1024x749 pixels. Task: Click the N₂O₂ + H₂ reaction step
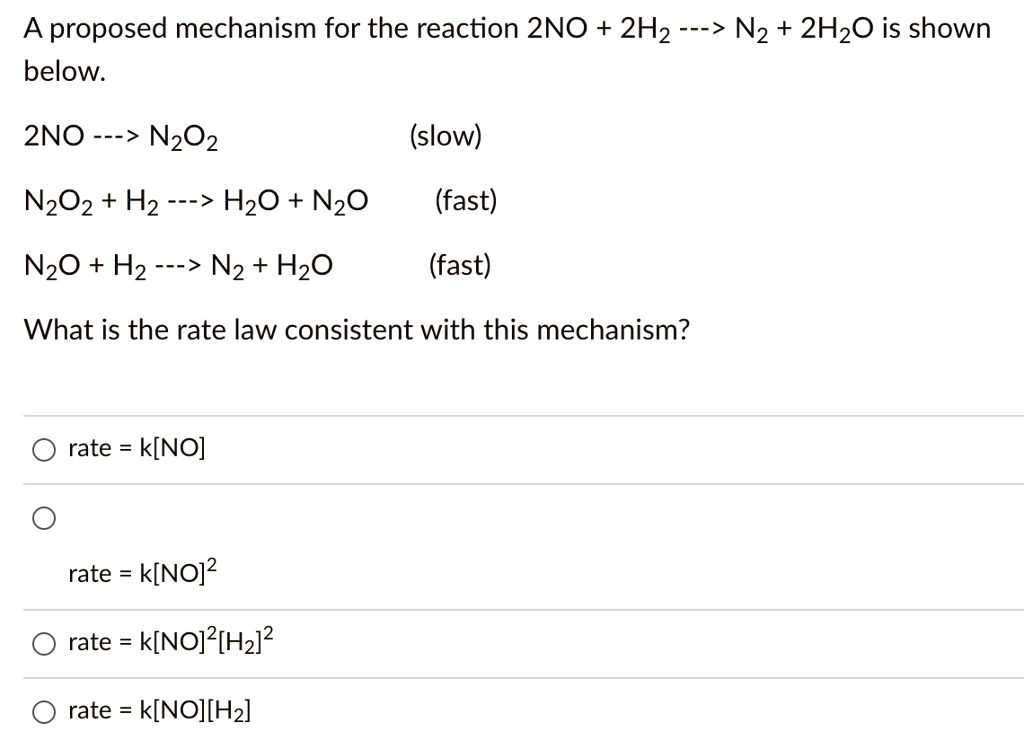[197, 200]
